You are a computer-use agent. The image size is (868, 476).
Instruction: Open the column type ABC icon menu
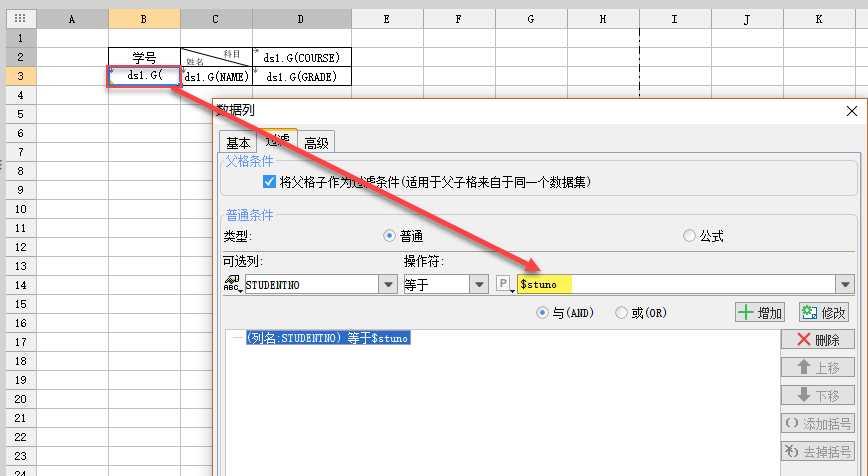(232, 284)
